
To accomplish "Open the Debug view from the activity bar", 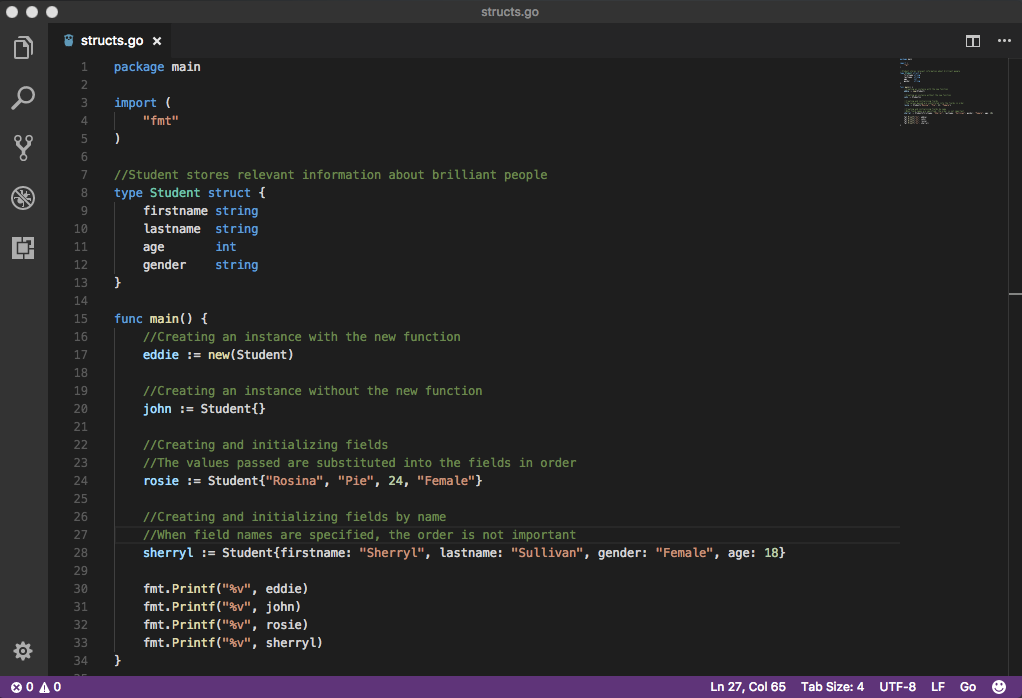I will point(23,197).
